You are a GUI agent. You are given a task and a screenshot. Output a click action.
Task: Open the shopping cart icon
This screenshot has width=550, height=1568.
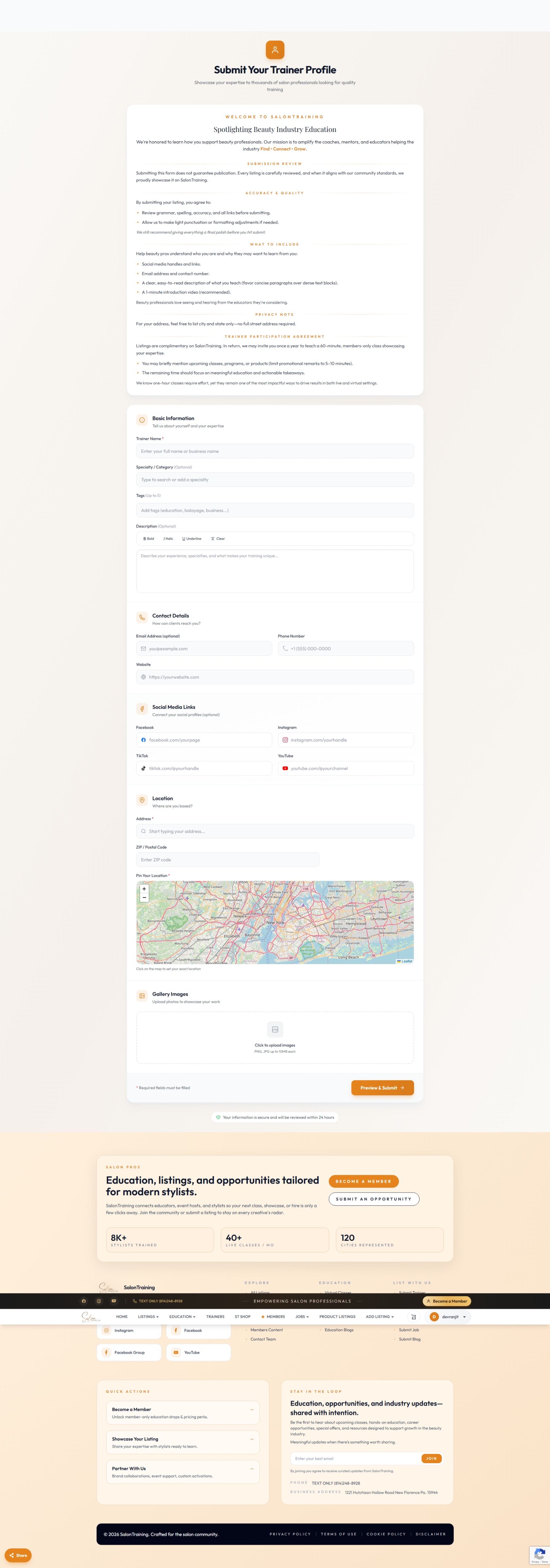click(413, 1317)
